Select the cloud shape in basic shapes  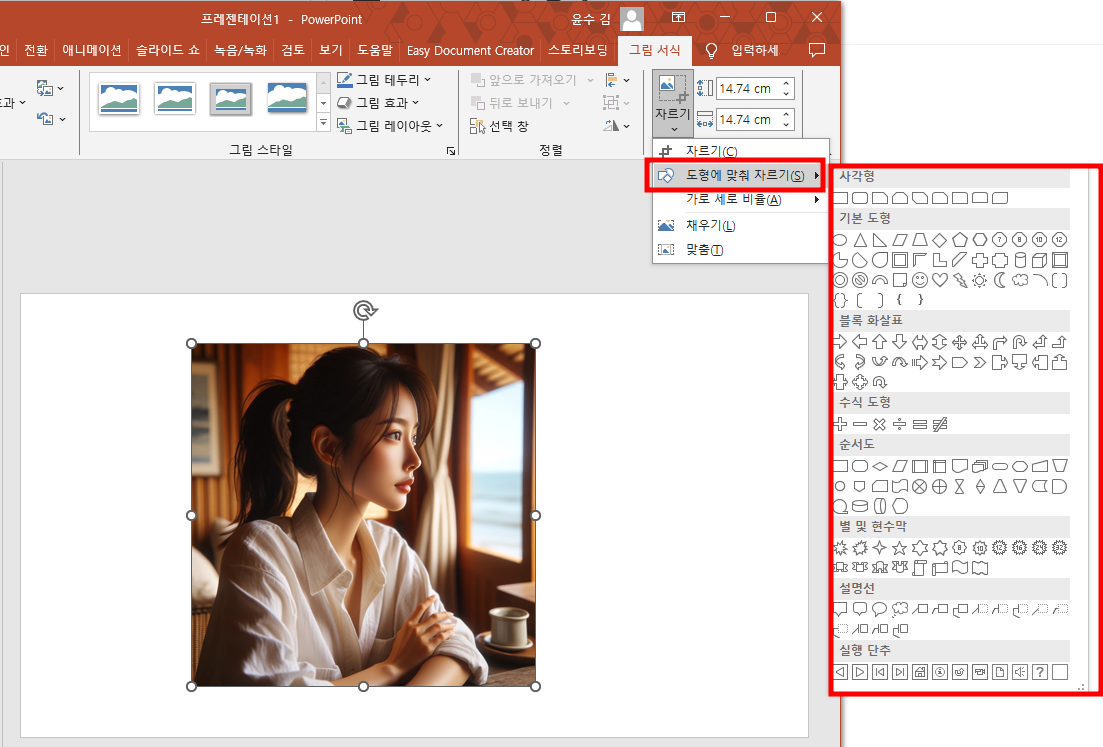[1022, 279]
